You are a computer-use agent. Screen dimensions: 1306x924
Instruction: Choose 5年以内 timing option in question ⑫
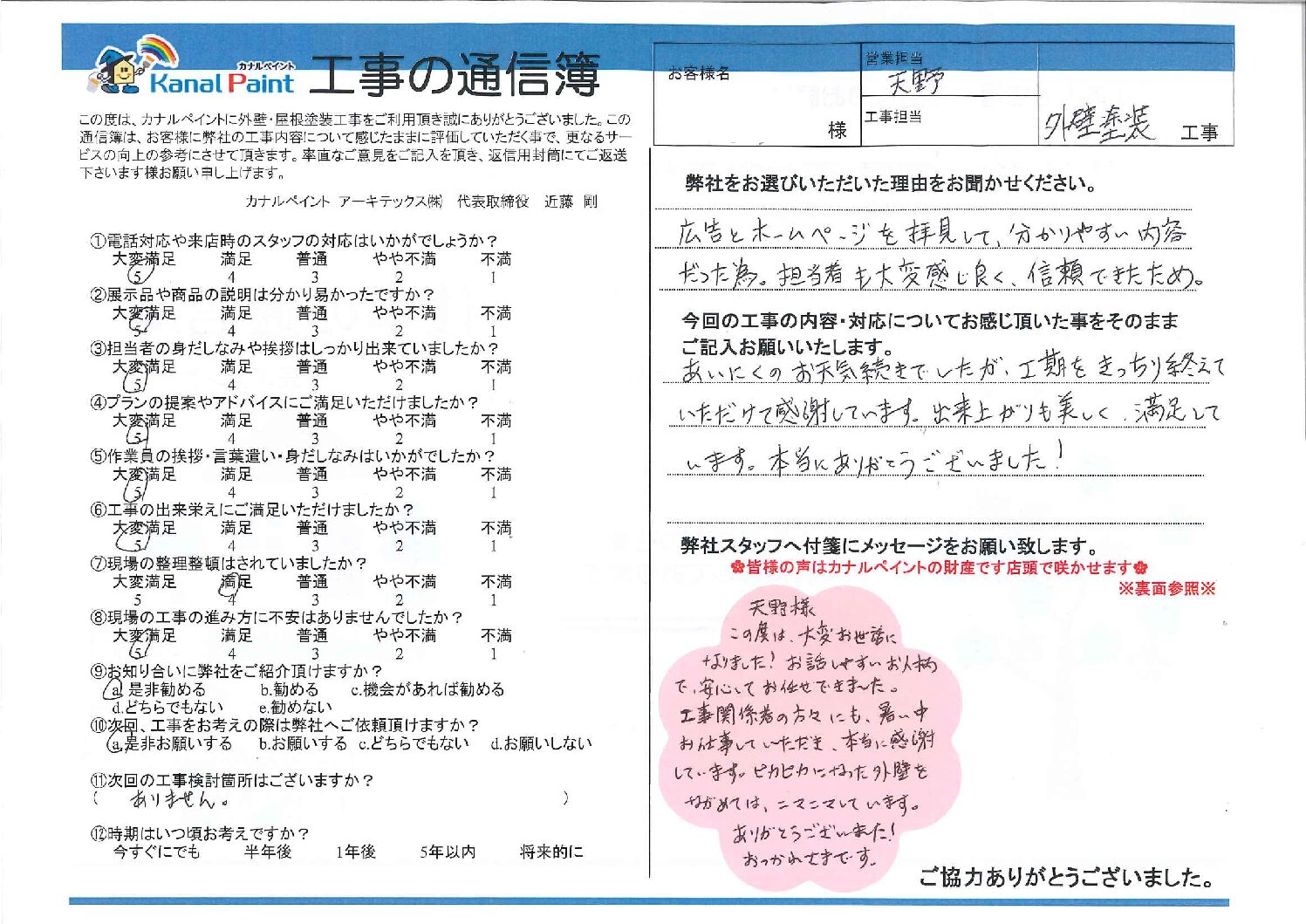point(448,852)
